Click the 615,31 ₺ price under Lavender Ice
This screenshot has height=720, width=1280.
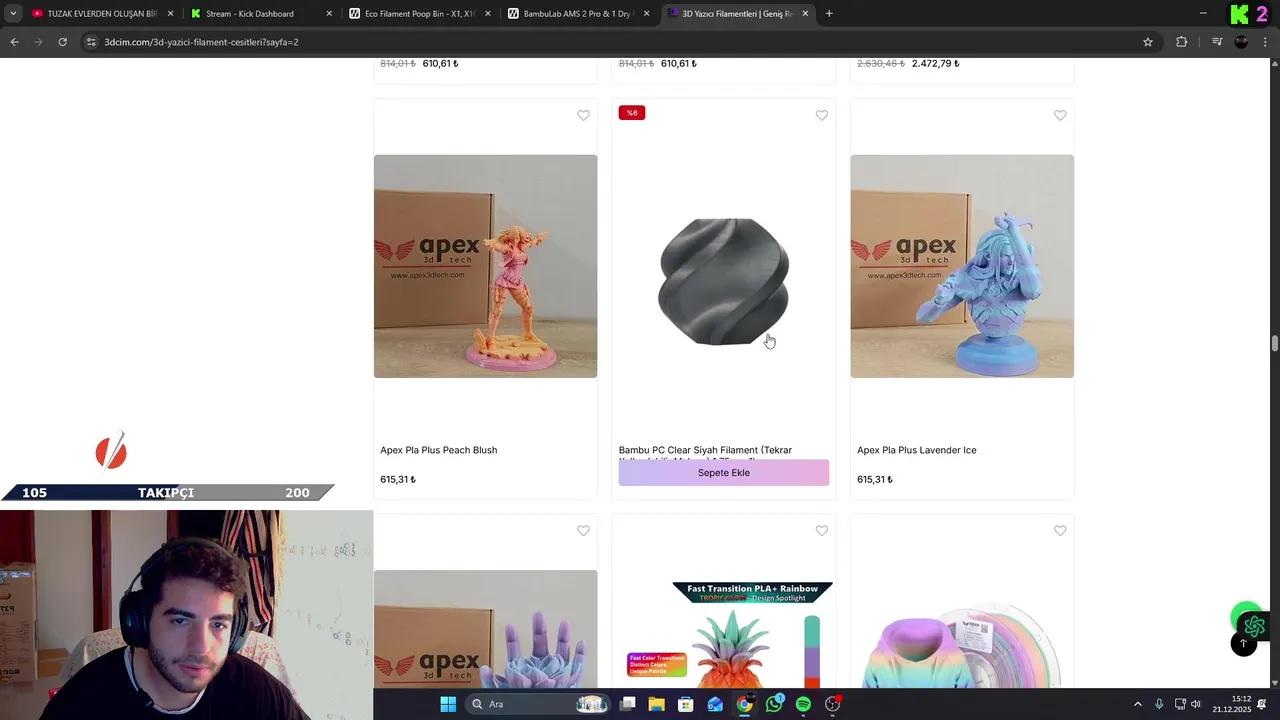(x=875, y=479)
